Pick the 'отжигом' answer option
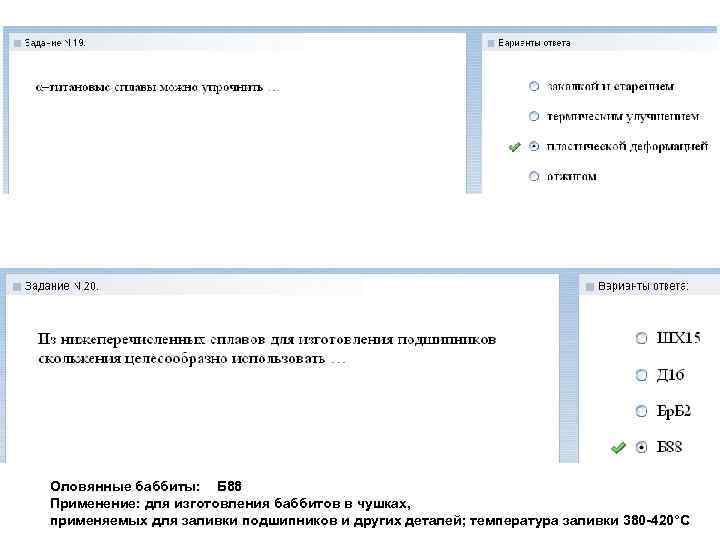The width and height of the screenshot is (720, 540). (534, 176)
